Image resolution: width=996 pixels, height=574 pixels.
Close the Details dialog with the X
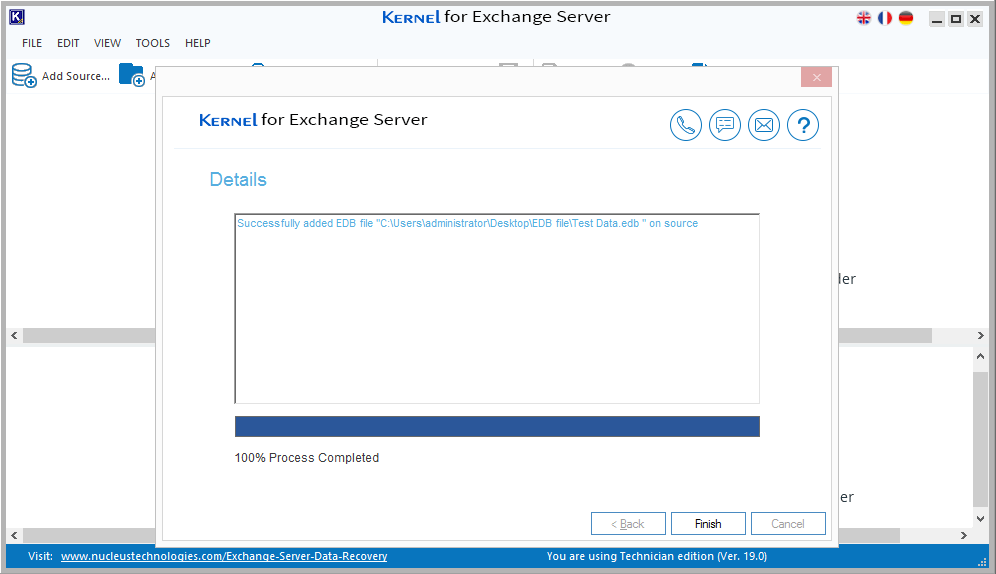(816, 78)
